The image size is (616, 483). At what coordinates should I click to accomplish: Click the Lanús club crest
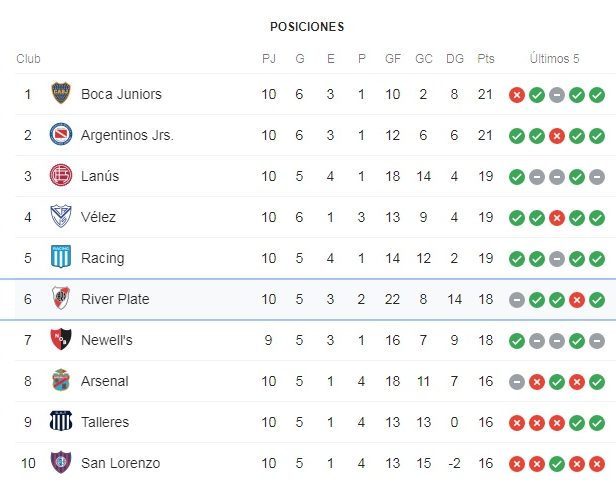tap(61, 175)
